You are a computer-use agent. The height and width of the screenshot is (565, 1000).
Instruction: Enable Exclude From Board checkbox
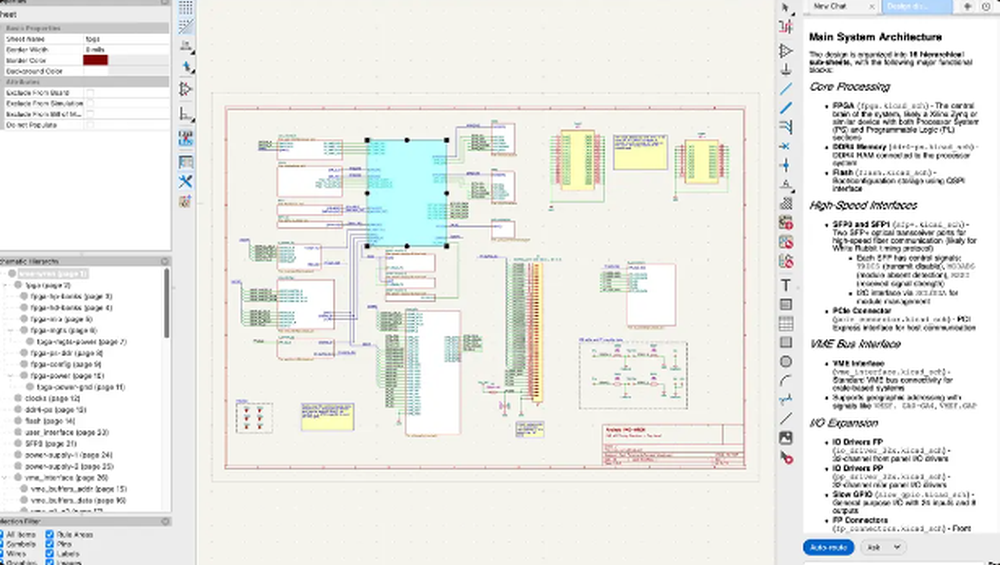pos(90,92)
